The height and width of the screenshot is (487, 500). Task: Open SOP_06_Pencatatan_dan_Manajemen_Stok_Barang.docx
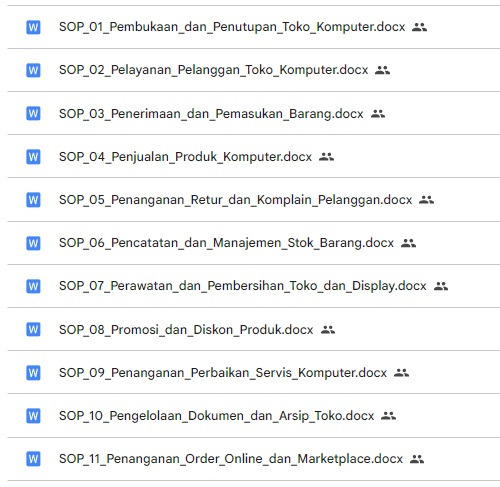[226, 243]
